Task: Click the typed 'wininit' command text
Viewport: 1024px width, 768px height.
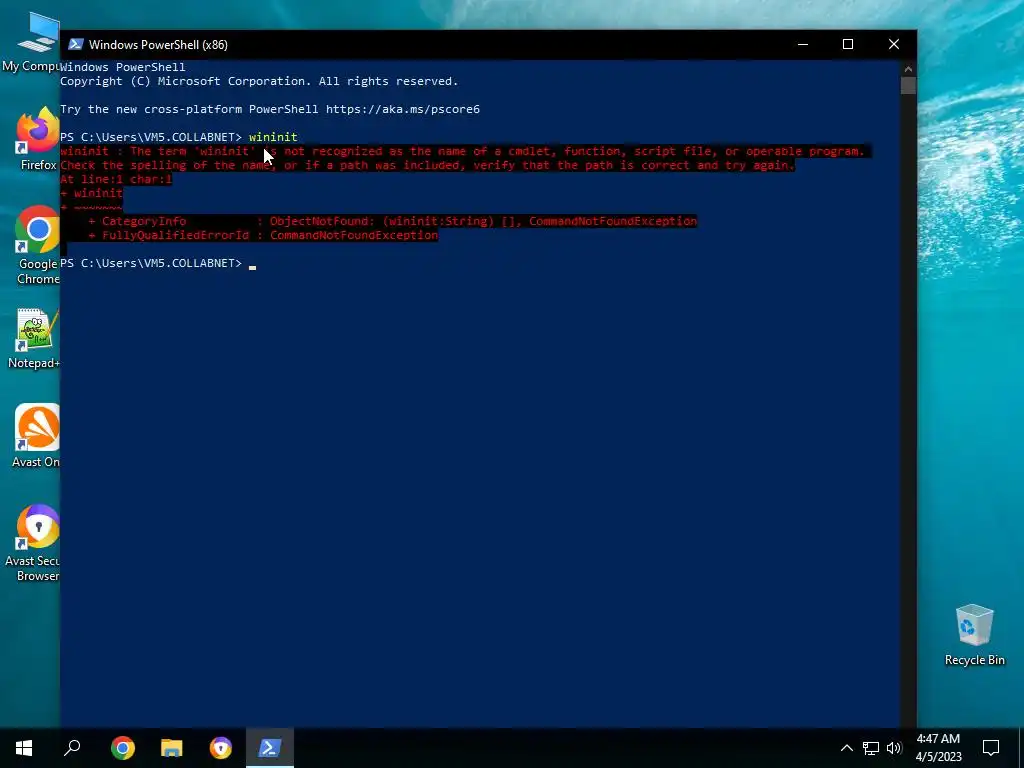Action: tap(273, 137)
